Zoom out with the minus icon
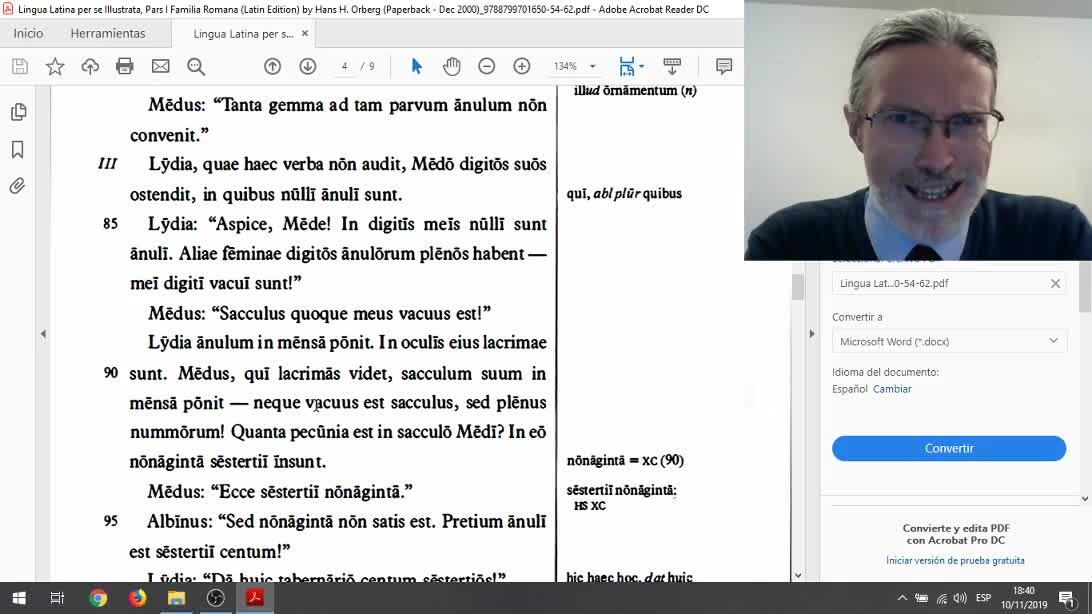This screenshot has height=614, width=1092. [487, 66]
